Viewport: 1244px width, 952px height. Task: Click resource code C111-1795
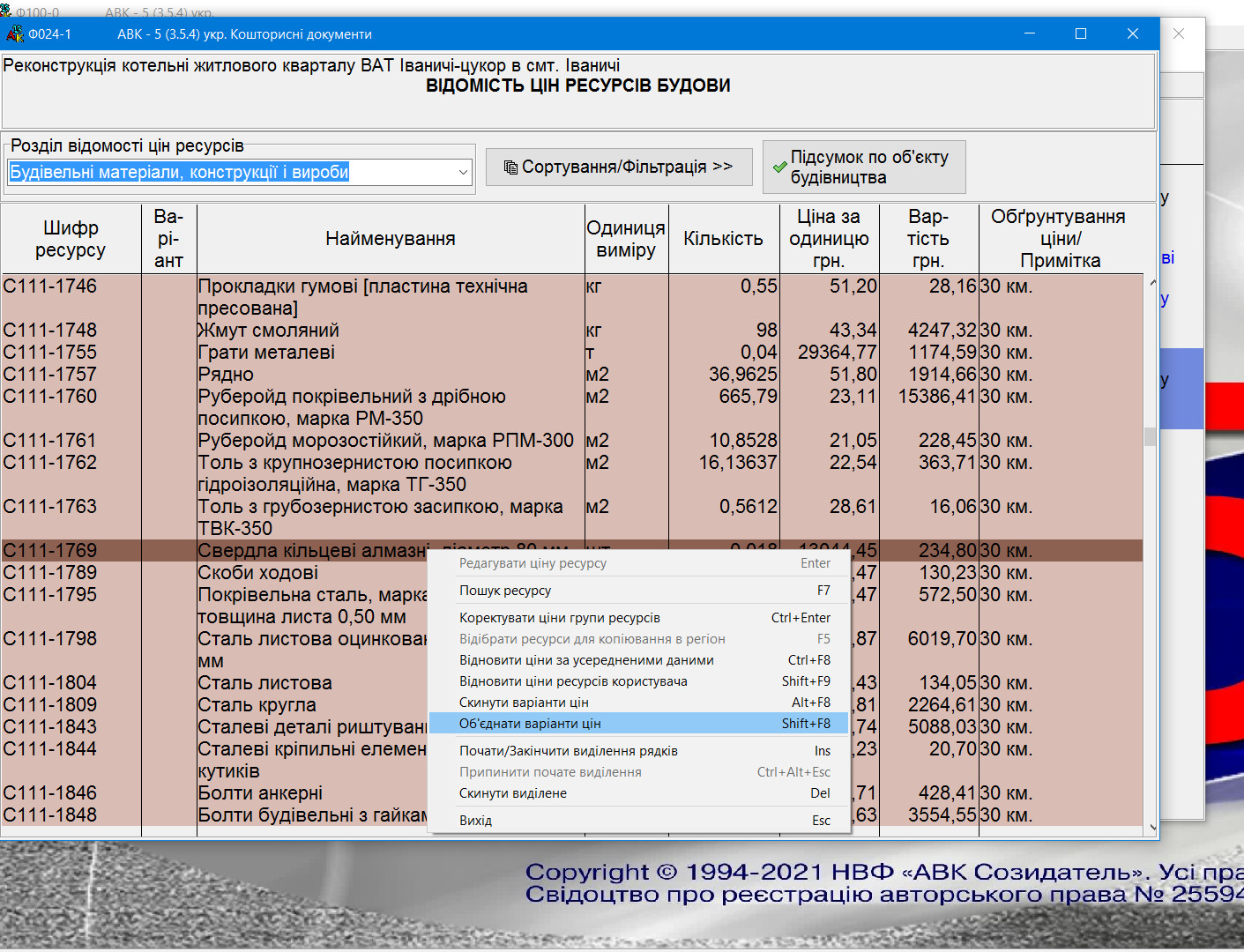(x=50, y=595)
